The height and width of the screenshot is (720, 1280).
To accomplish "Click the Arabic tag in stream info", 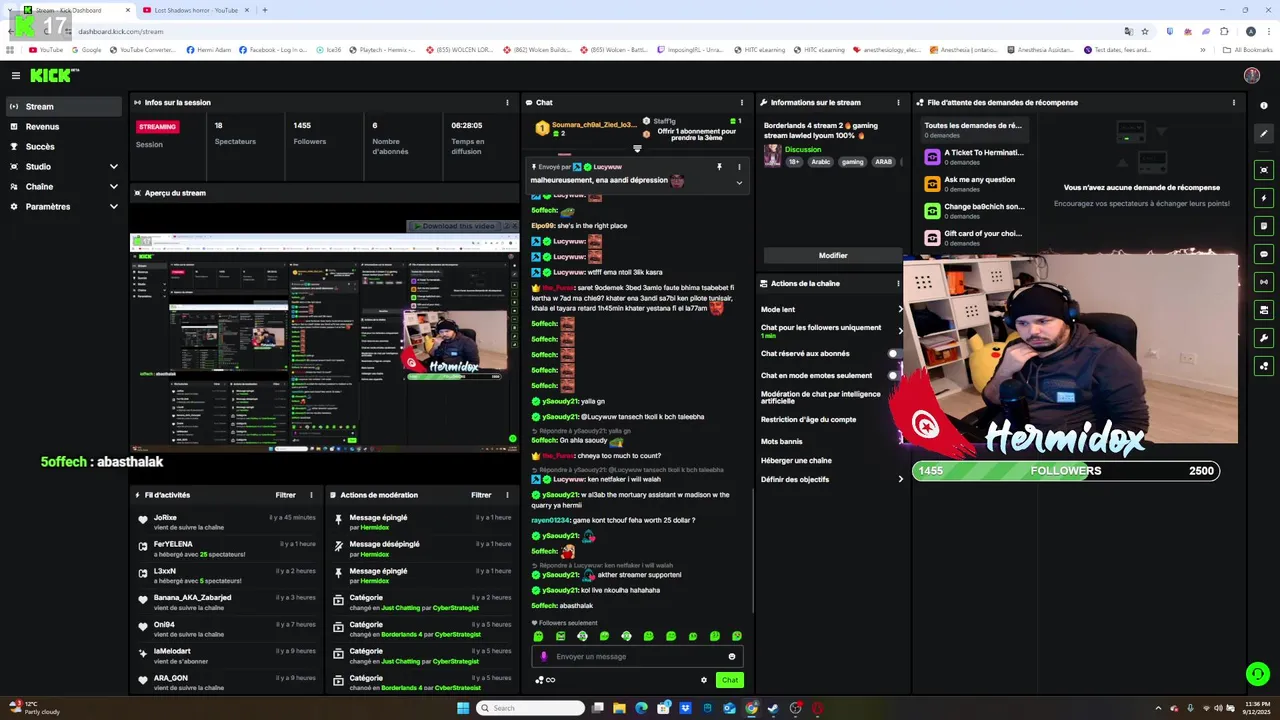I will click(820, 161).
